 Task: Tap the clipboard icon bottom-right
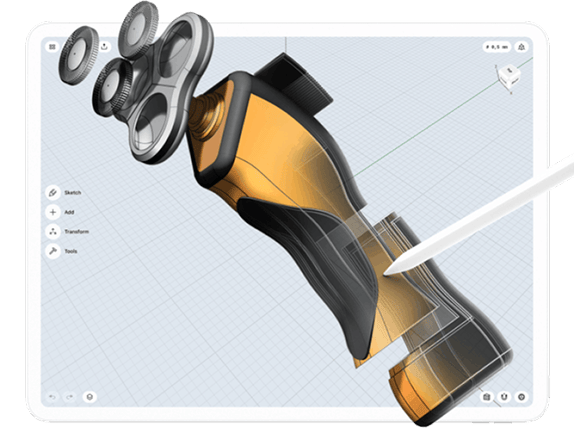pos(487,397)
